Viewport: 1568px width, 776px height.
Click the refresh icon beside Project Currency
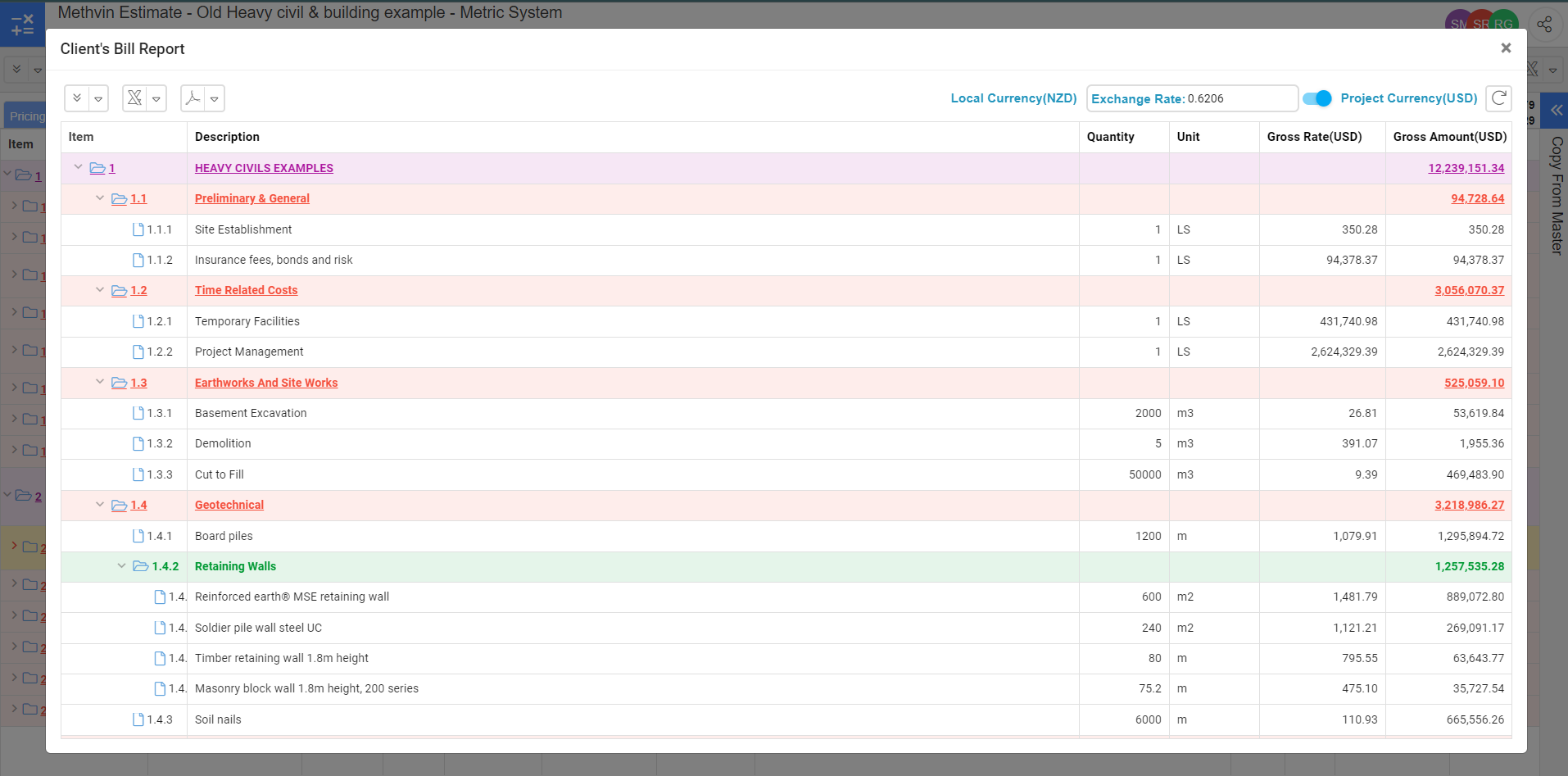(1498, 98)
